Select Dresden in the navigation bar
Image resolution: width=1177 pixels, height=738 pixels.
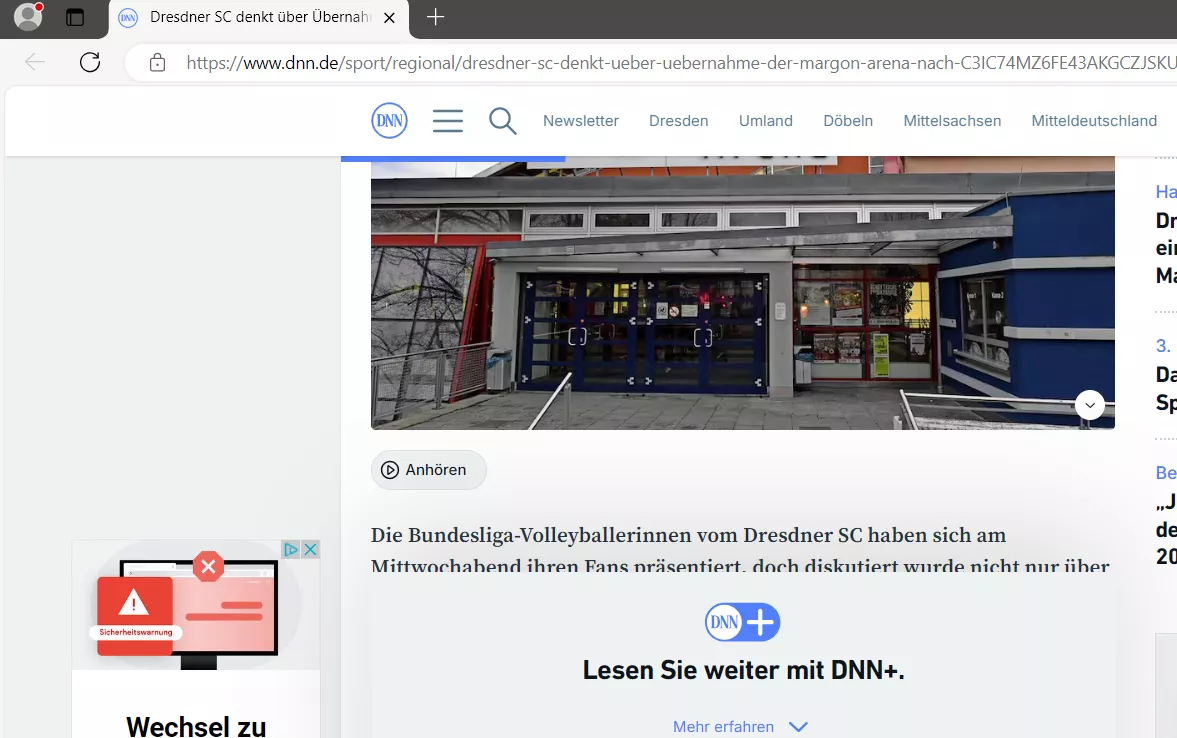pyautogui.click(x=679, y=121)
